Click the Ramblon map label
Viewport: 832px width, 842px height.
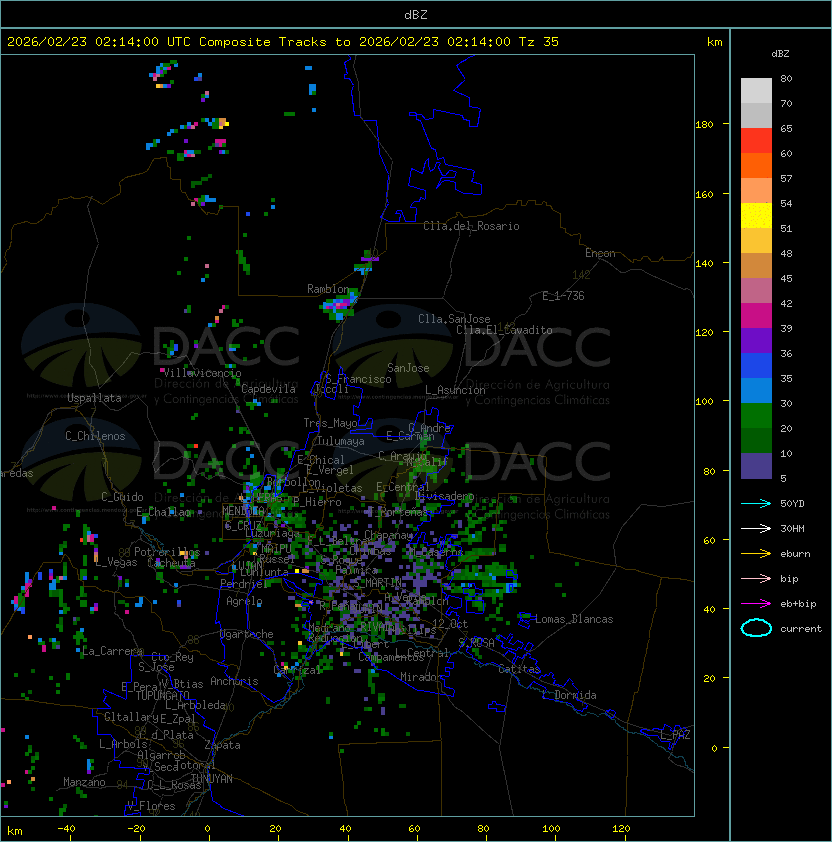[328, 289]
